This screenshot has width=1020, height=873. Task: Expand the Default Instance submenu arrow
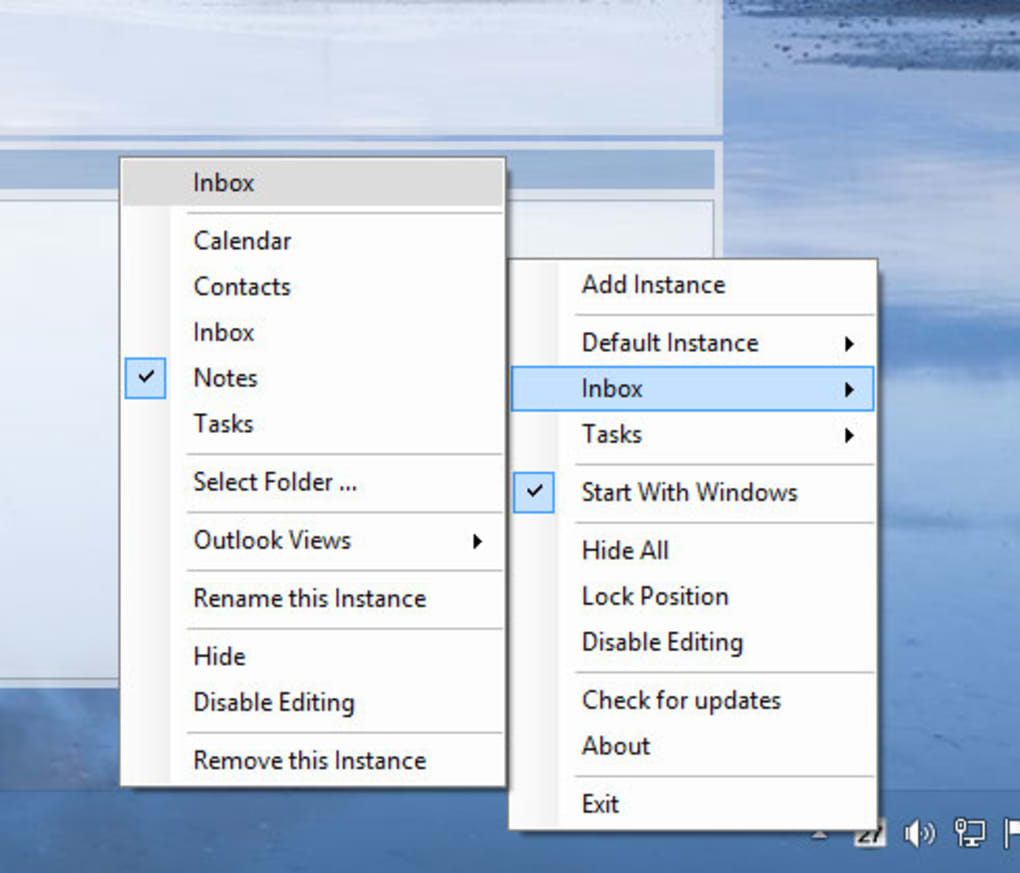coord(848,343)
